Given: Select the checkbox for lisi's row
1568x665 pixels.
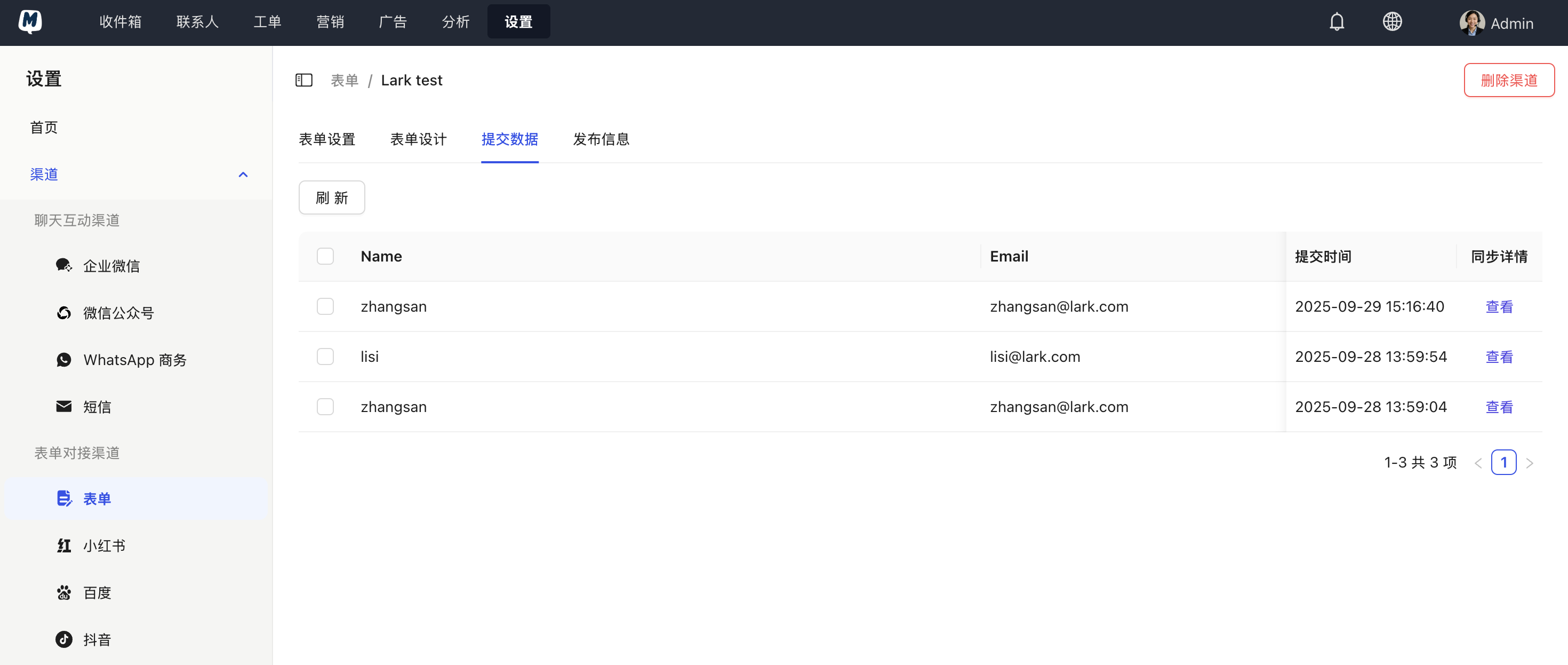Looking at the screenshot, I should tap(325, 357).
